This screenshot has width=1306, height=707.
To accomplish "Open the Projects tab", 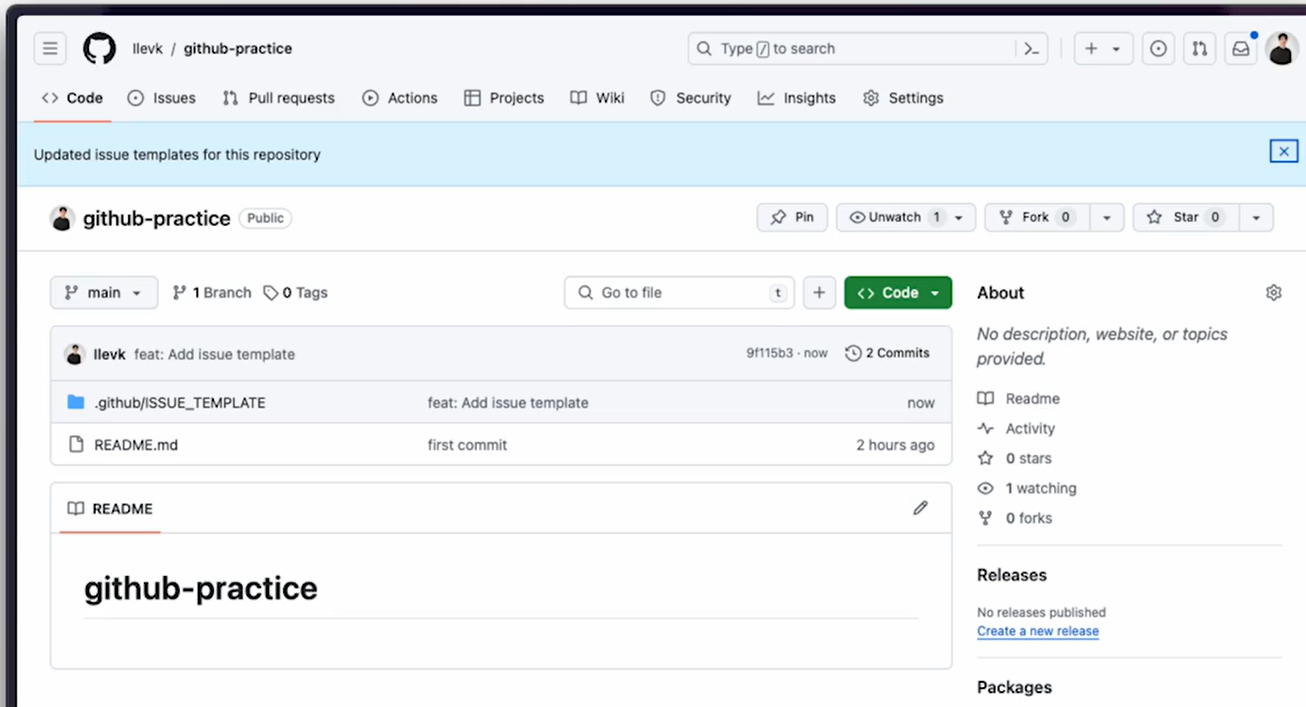I will (x=505, y=98).
